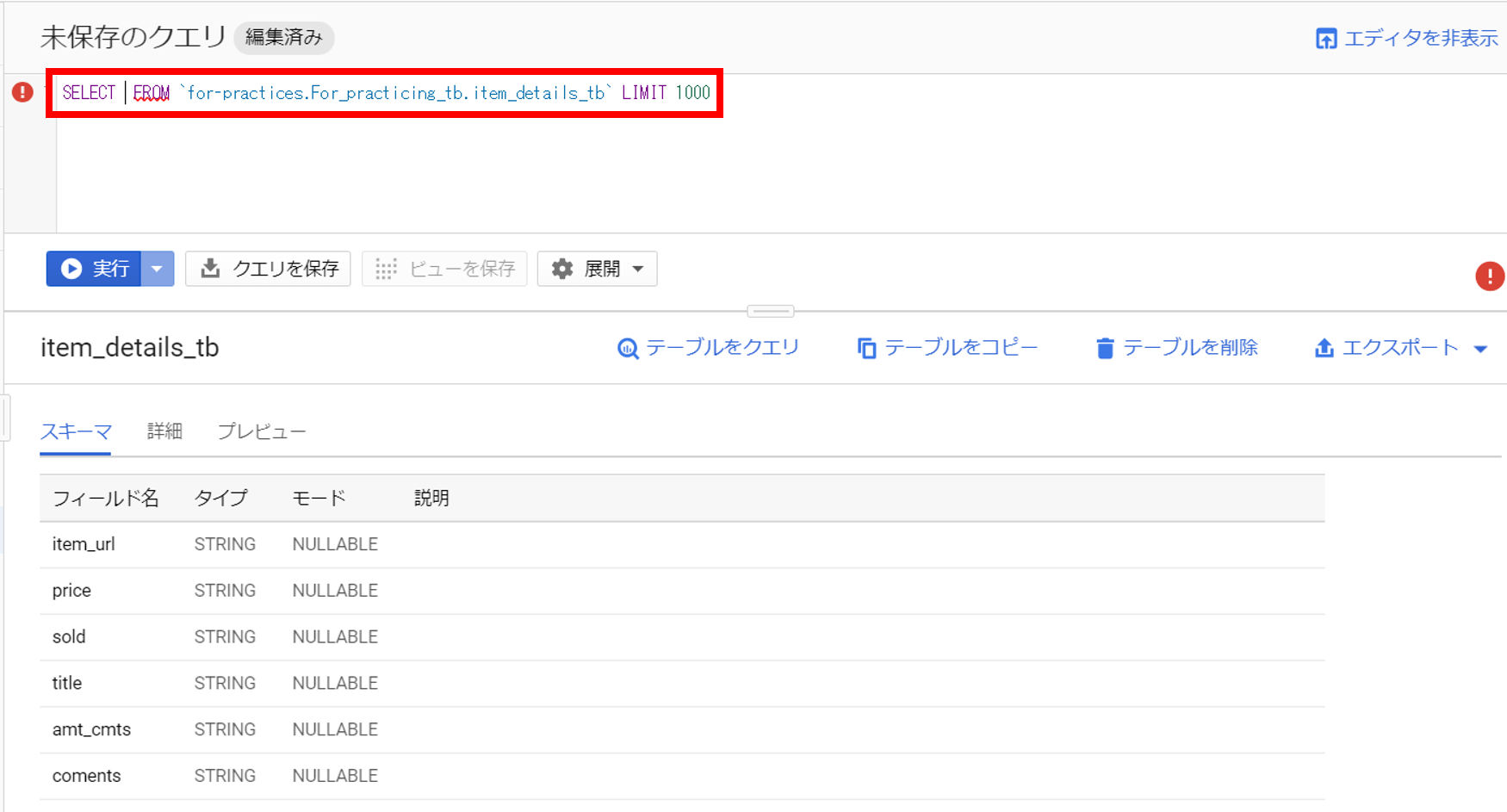Click the gear icon on the 展開 button

(x=562, y=269)
